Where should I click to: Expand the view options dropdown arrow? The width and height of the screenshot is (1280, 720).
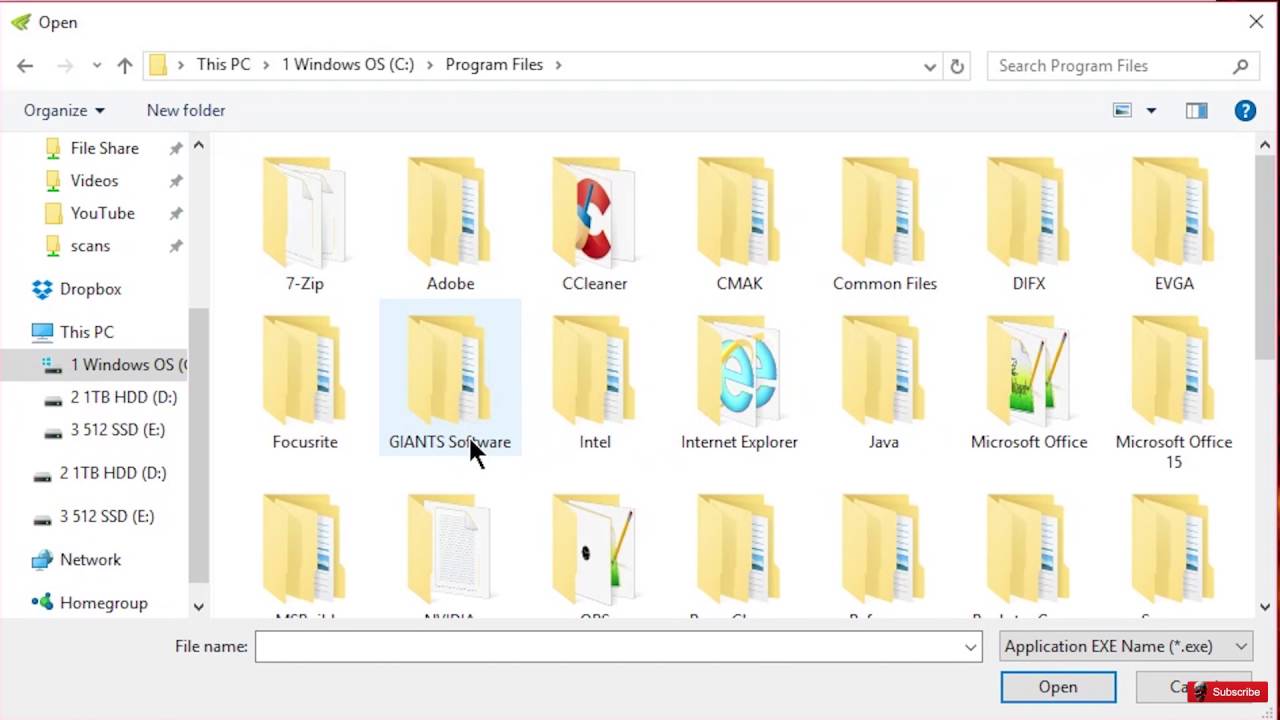click(1151, 111)
